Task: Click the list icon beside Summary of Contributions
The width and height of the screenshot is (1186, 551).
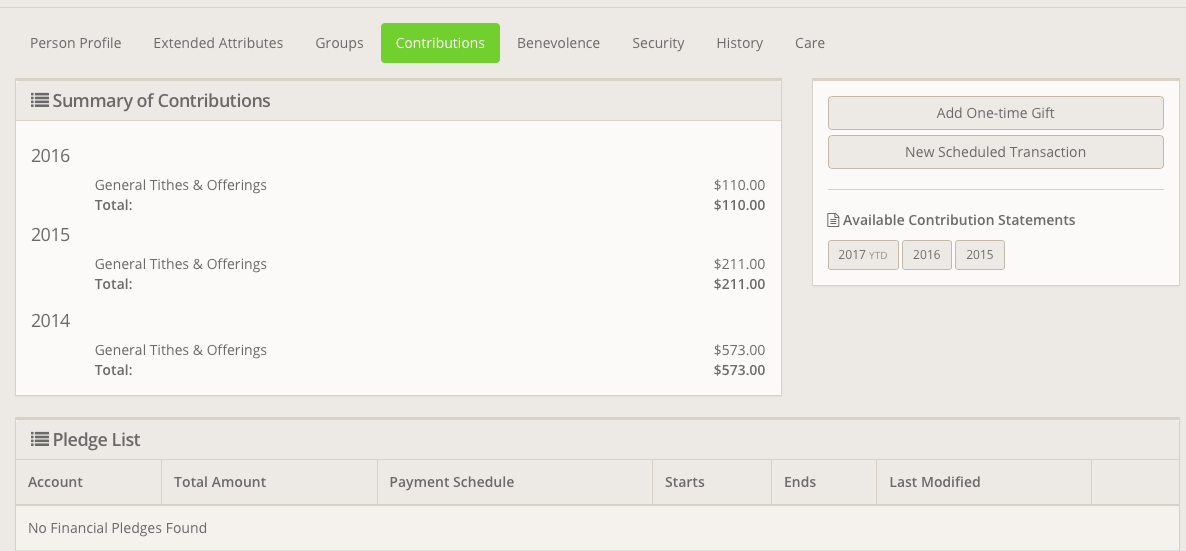Action: (40, 101)
